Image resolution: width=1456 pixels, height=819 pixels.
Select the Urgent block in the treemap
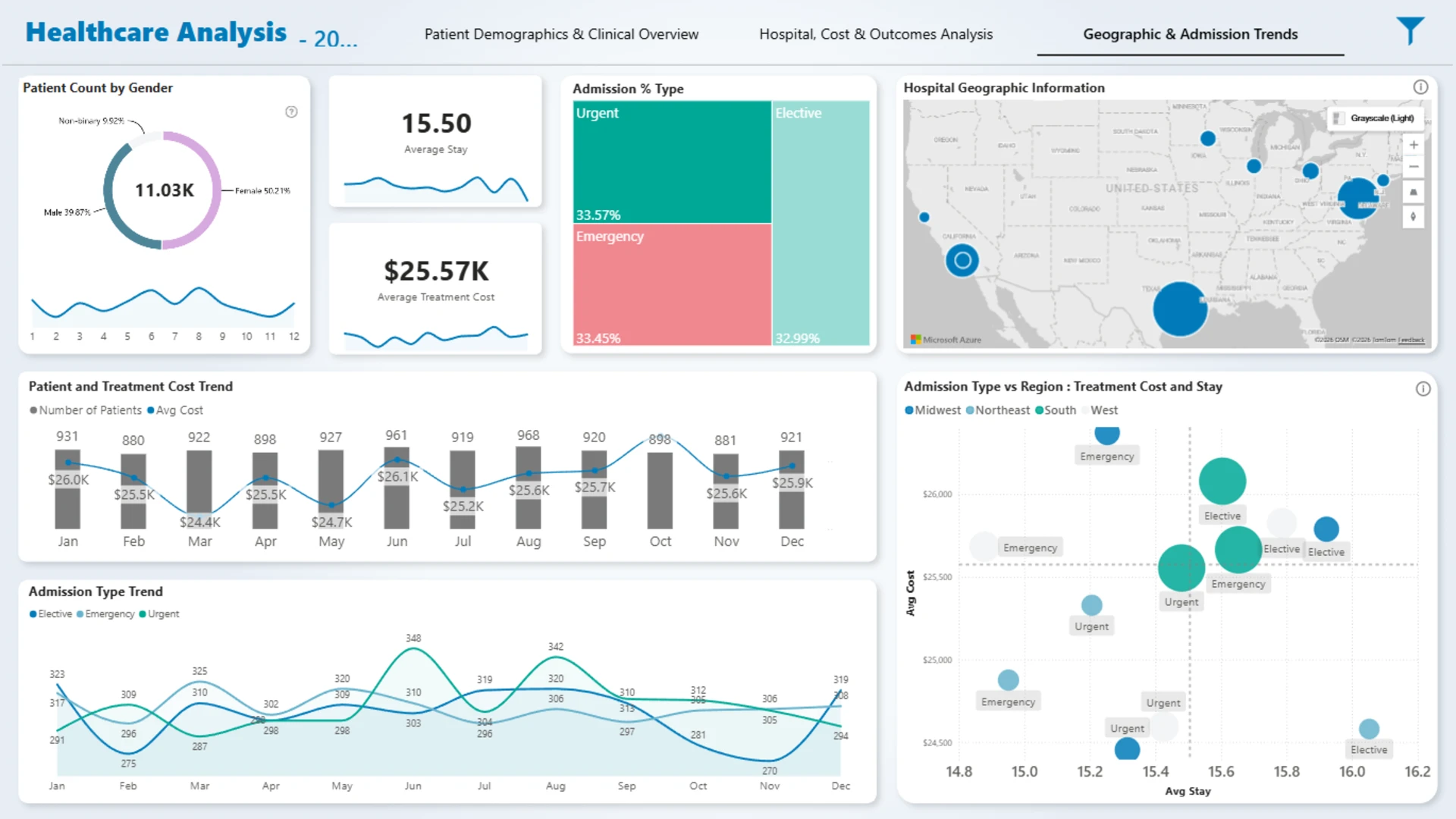click(672, 162)
